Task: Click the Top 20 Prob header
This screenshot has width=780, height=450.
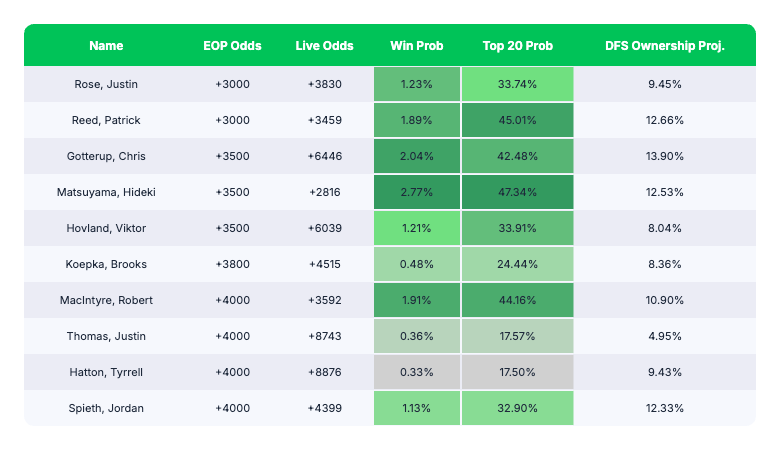Action: click(517, 46)
